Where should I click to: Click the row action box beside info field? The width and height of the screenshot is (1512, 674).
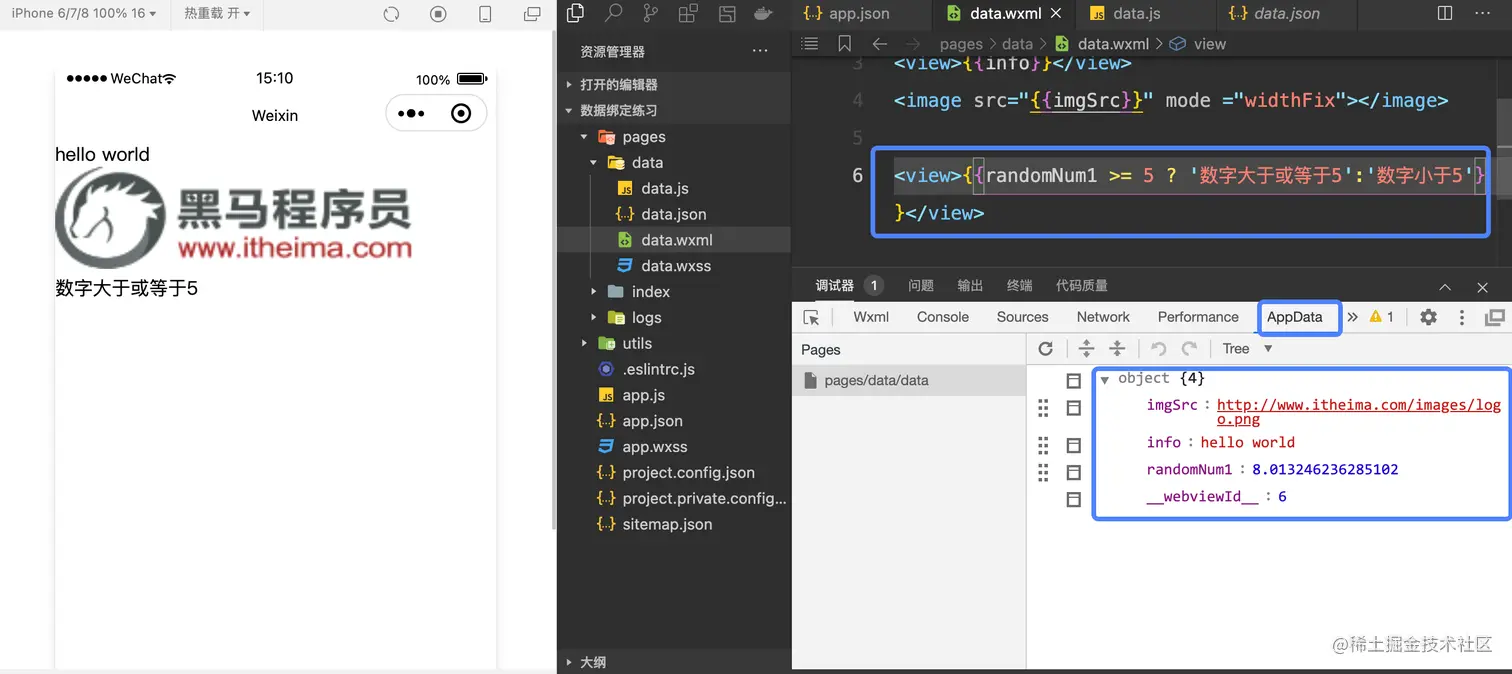pos(1073,445)
